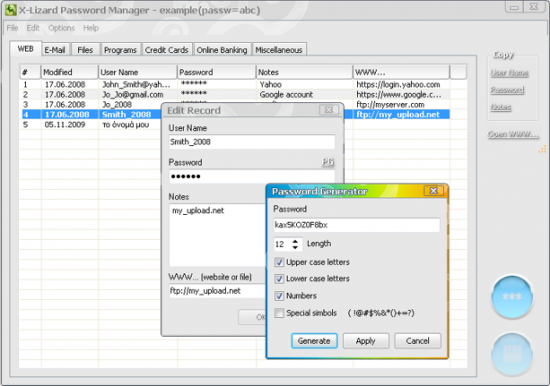Screen dimensions: 550x386
Task: Close the Edit Record dialog
Action: (329, 110)
